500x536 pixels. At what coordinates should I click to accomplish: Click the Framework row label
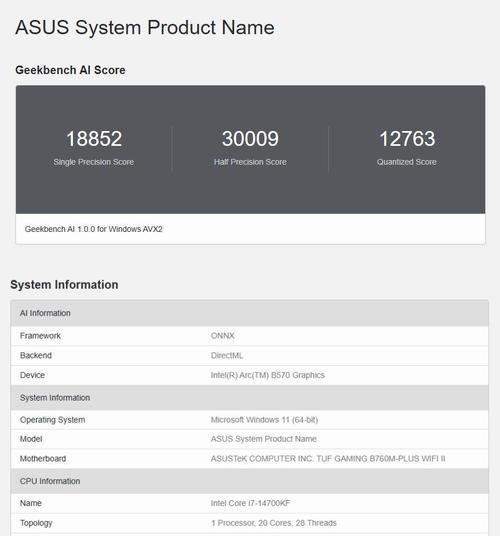[40, 336]
